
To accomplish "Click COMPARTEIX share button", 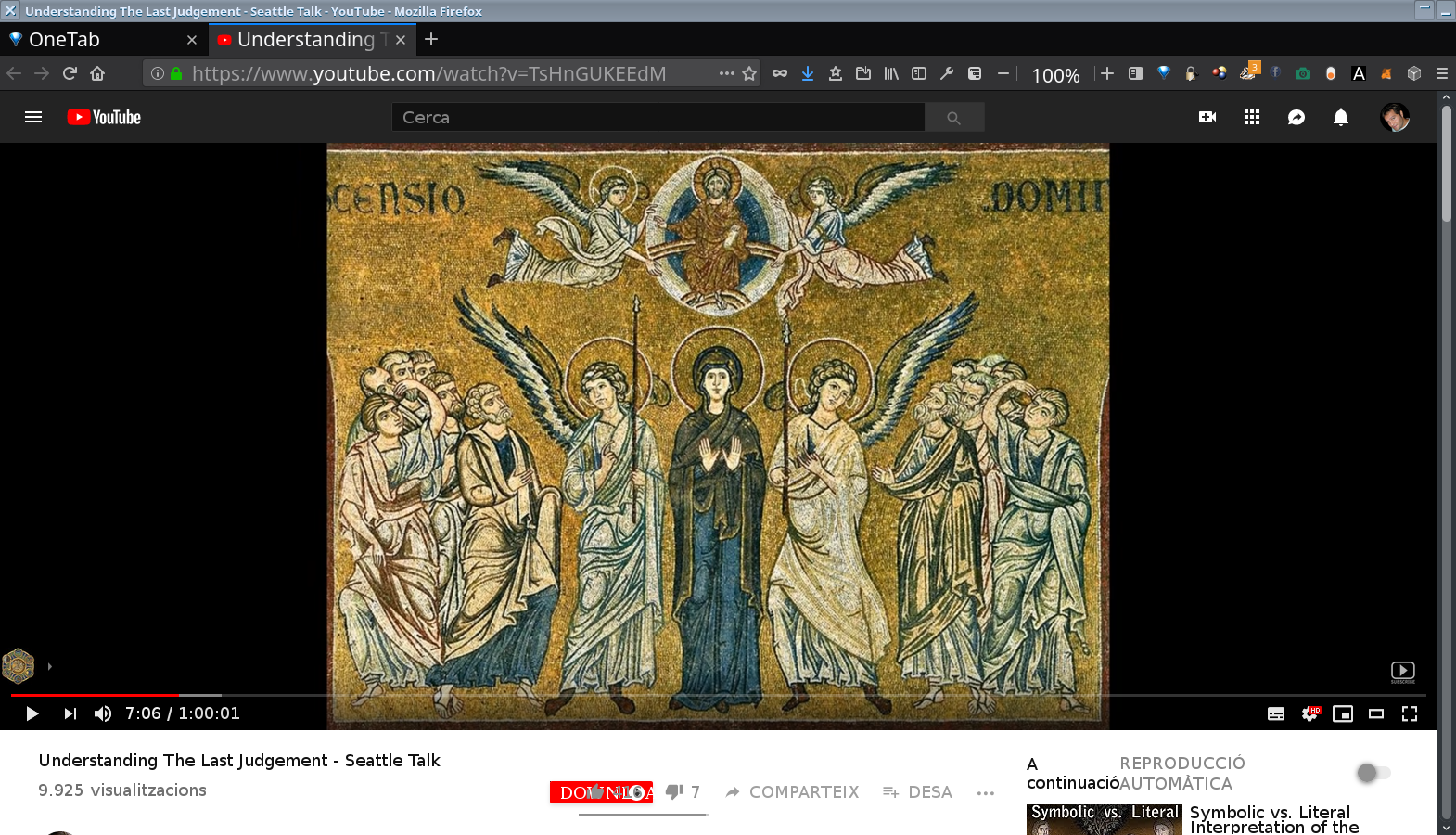I will pos(793,791).
